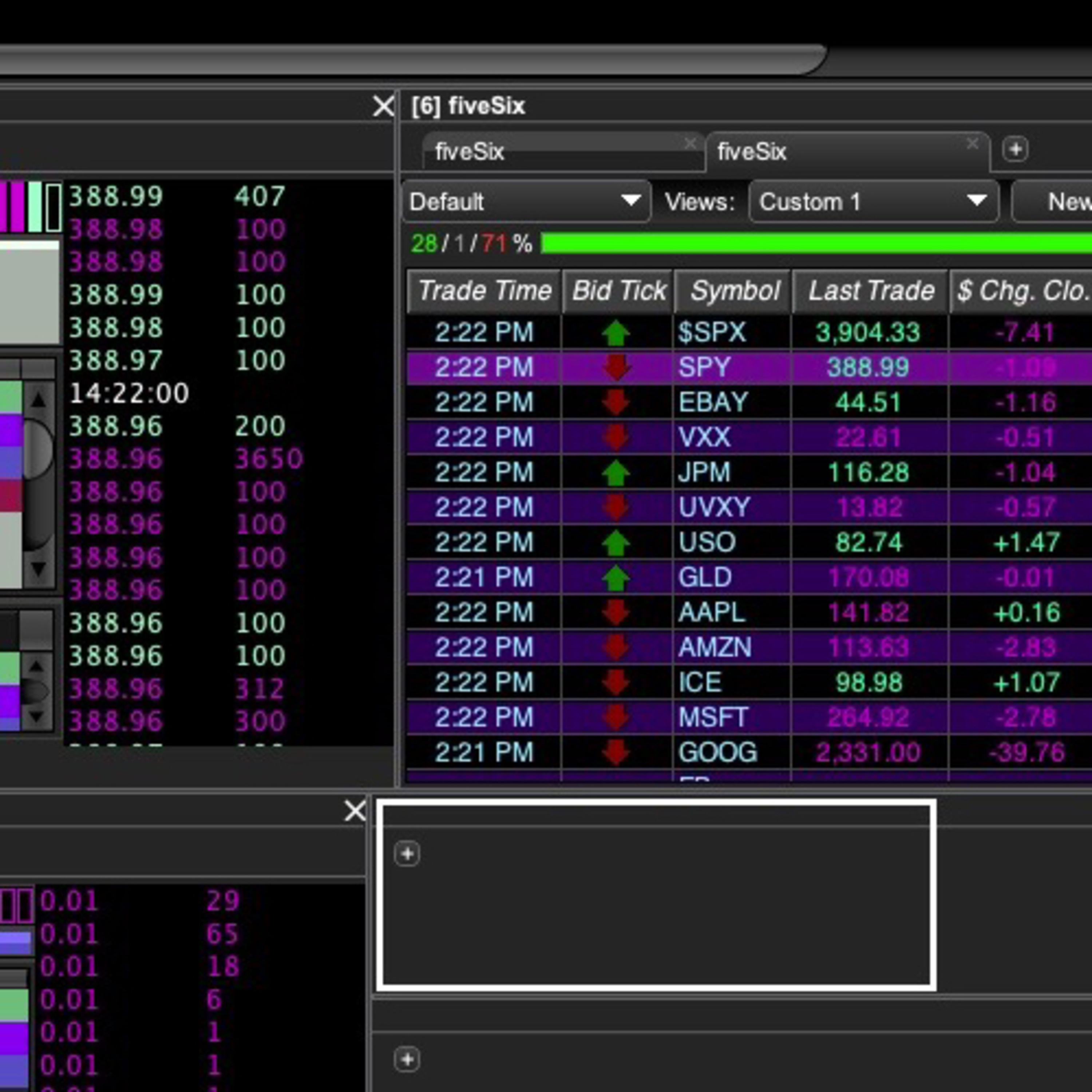Close the first fiveSix tab

[689, 143]
